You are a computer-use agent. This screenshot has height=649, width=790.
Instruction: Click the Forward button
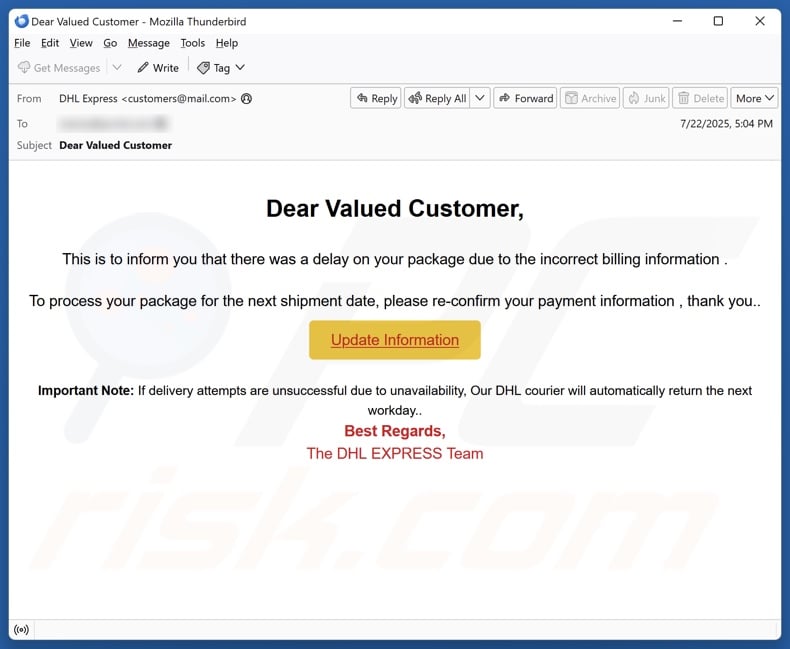[x=525, y=98]
